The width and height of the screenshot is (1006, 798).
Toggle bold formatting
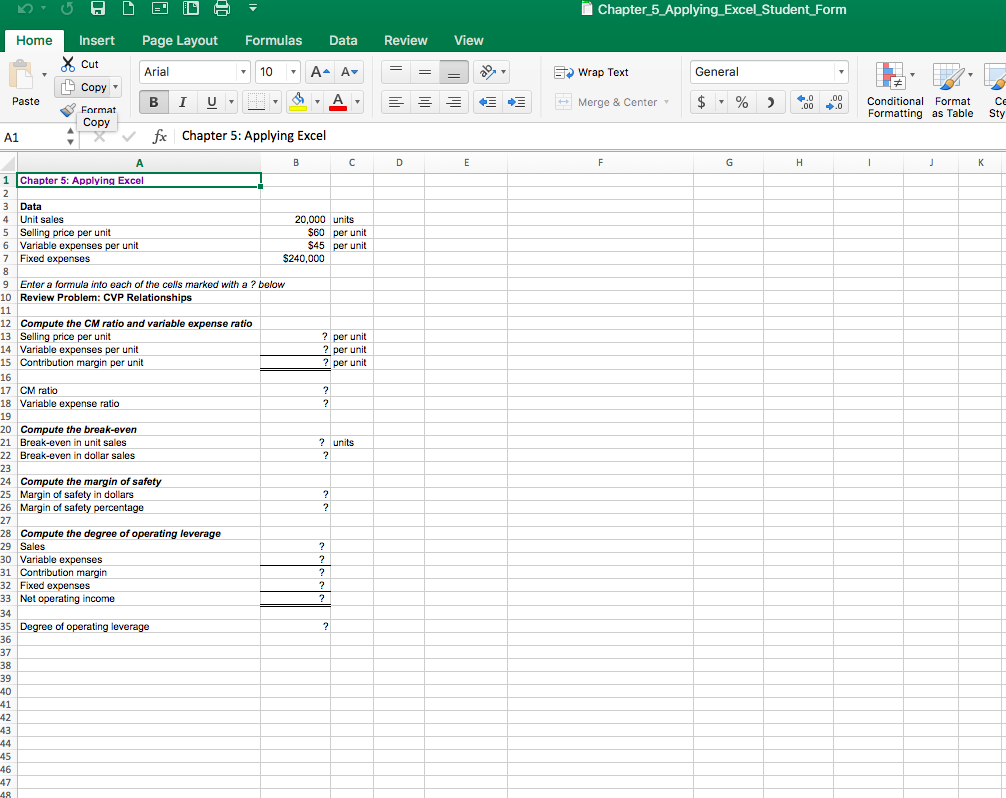pyautogui.click(x=152, y=102)
